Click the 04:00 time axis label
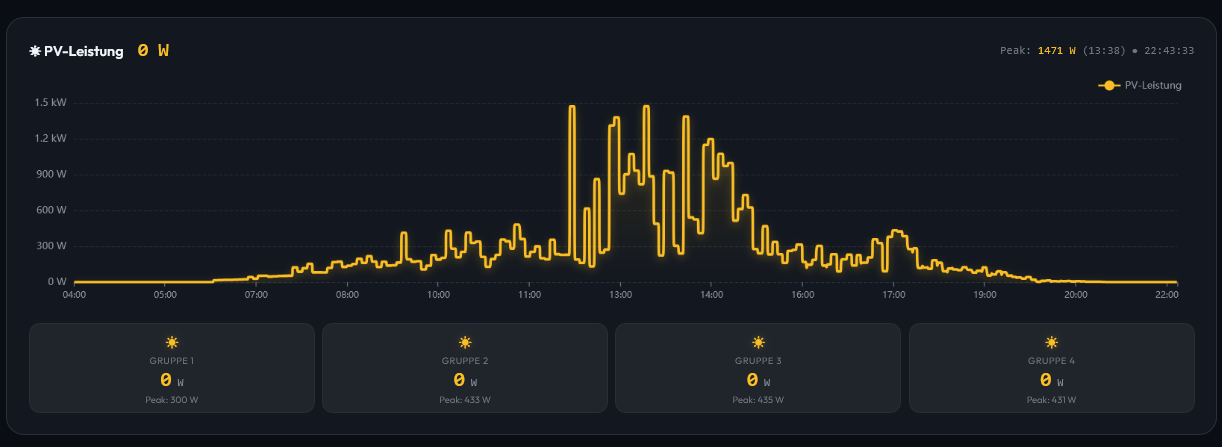The image size is (1222, 447). 74,295
